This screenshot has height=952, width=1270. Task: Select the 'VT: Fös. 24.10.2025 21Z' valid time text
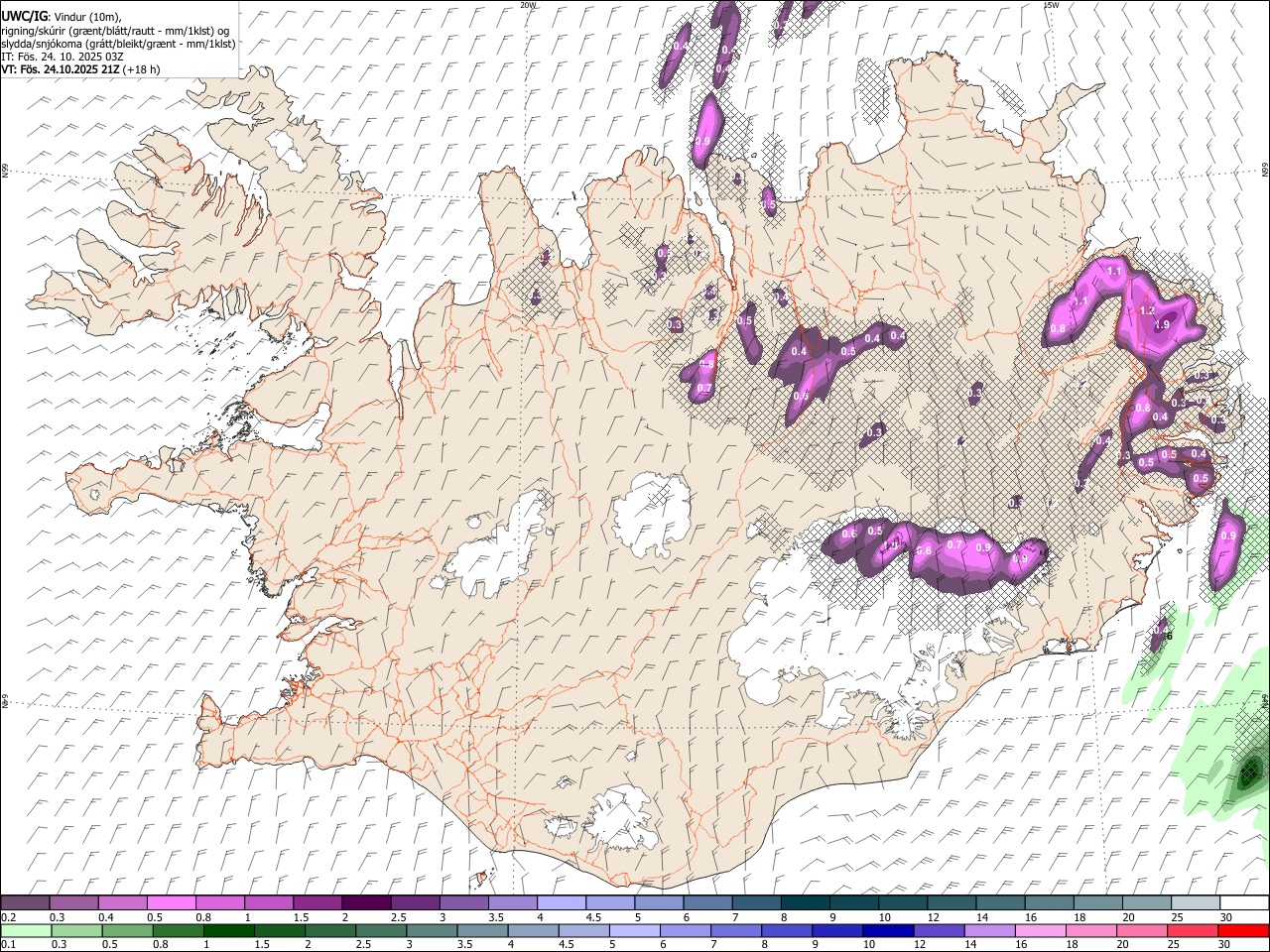(x=60, y=69)
